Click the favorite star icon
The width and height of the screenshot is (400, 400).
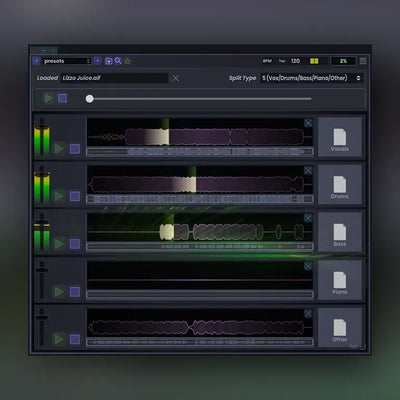[x=128, y=61]
